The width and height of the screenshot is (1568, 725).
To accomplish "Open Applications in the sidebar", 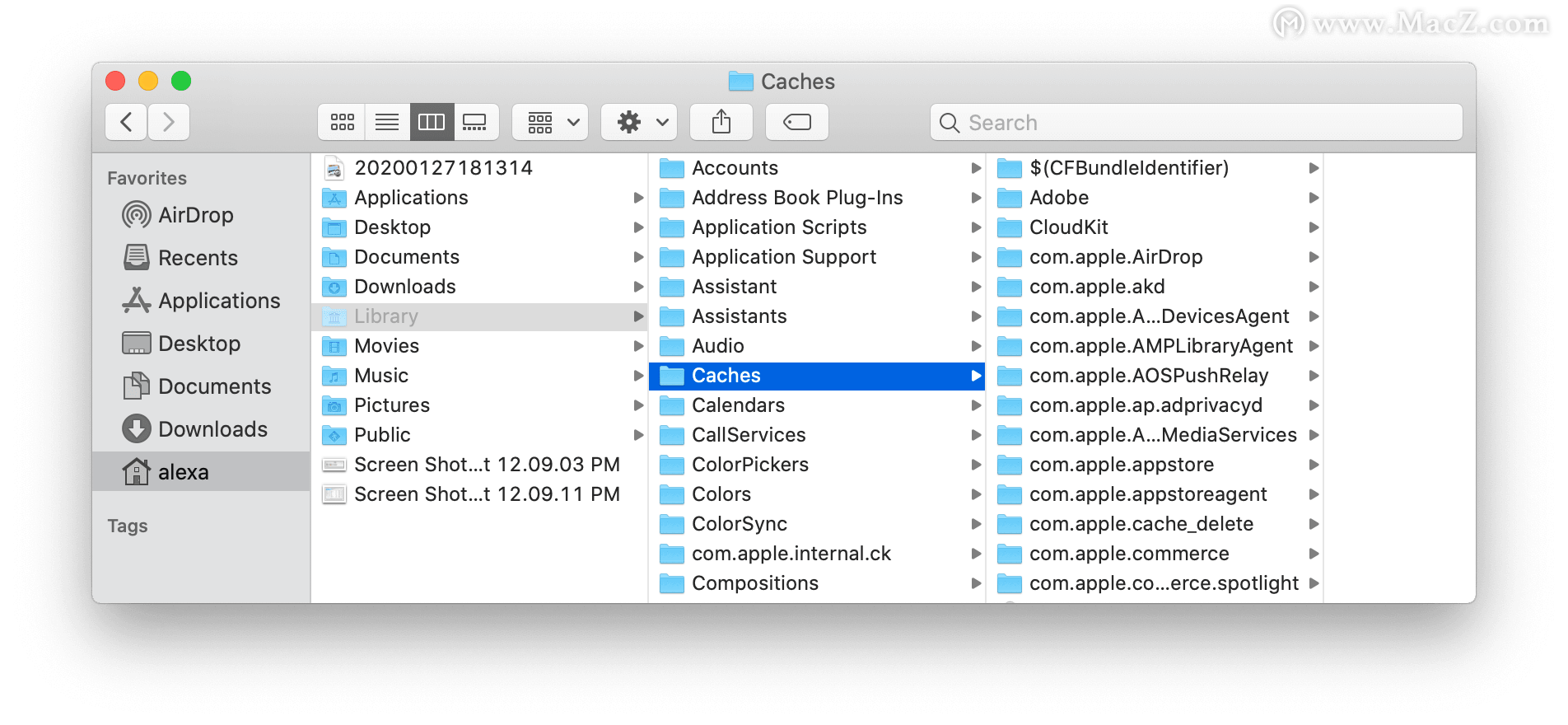I will click(201, 301).
